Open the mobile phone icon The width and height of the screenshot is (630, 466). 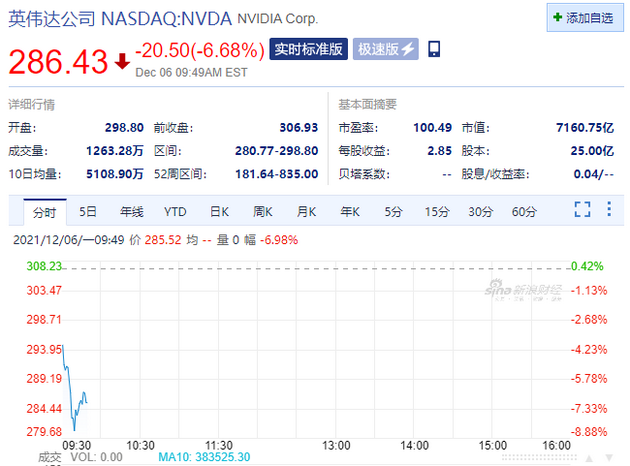point(434,49)
